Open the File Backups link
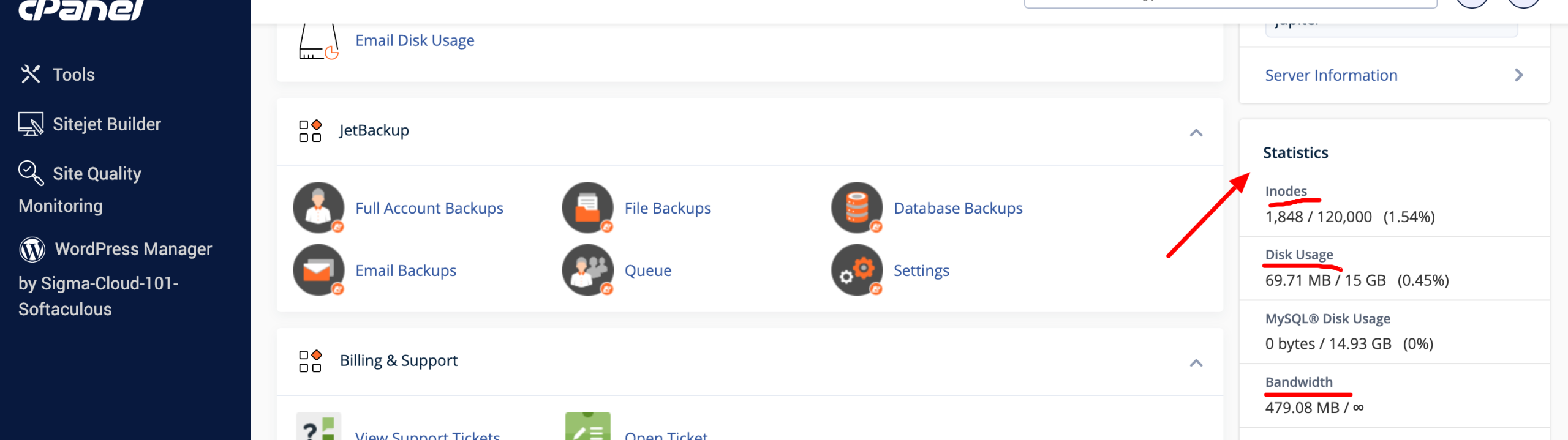This screenshot has height=440, width=1568. (668, 208)
